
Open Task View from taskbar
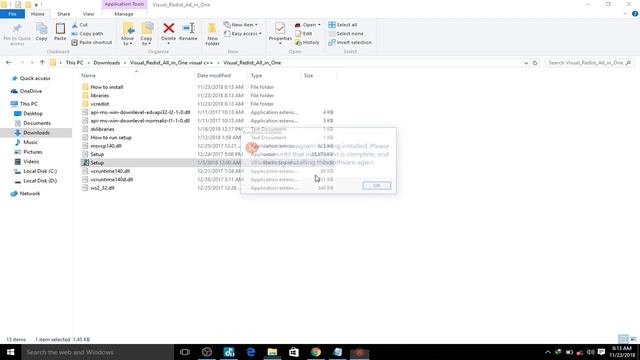click(x=185, y=352)
